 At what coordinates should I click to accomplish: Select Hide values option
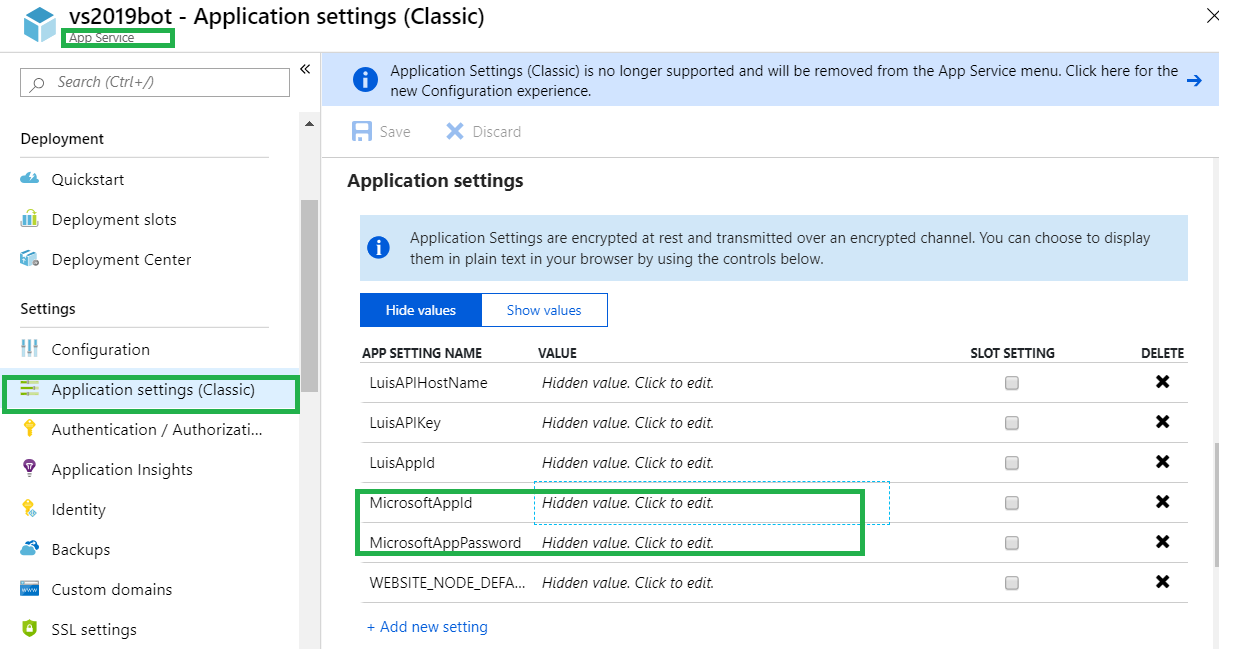pyautogui.click(x=421, y=310)
